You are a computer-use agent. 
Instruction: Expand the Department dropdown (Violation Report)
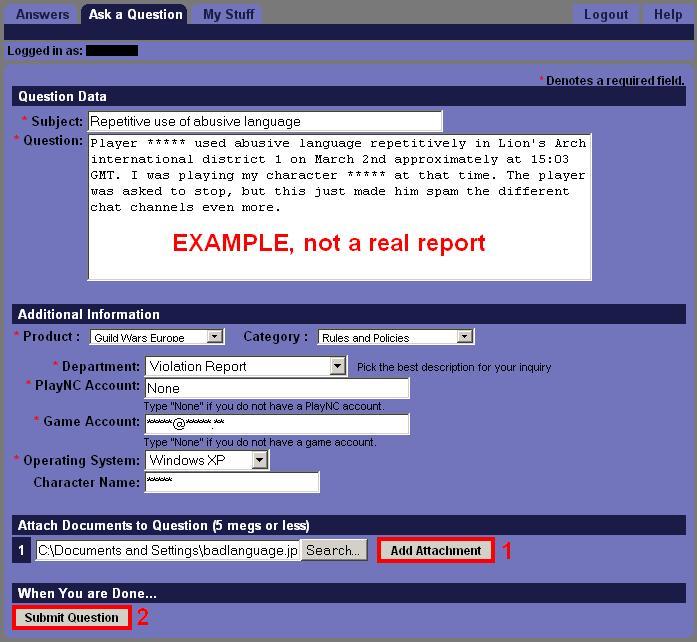coord(246,366)
